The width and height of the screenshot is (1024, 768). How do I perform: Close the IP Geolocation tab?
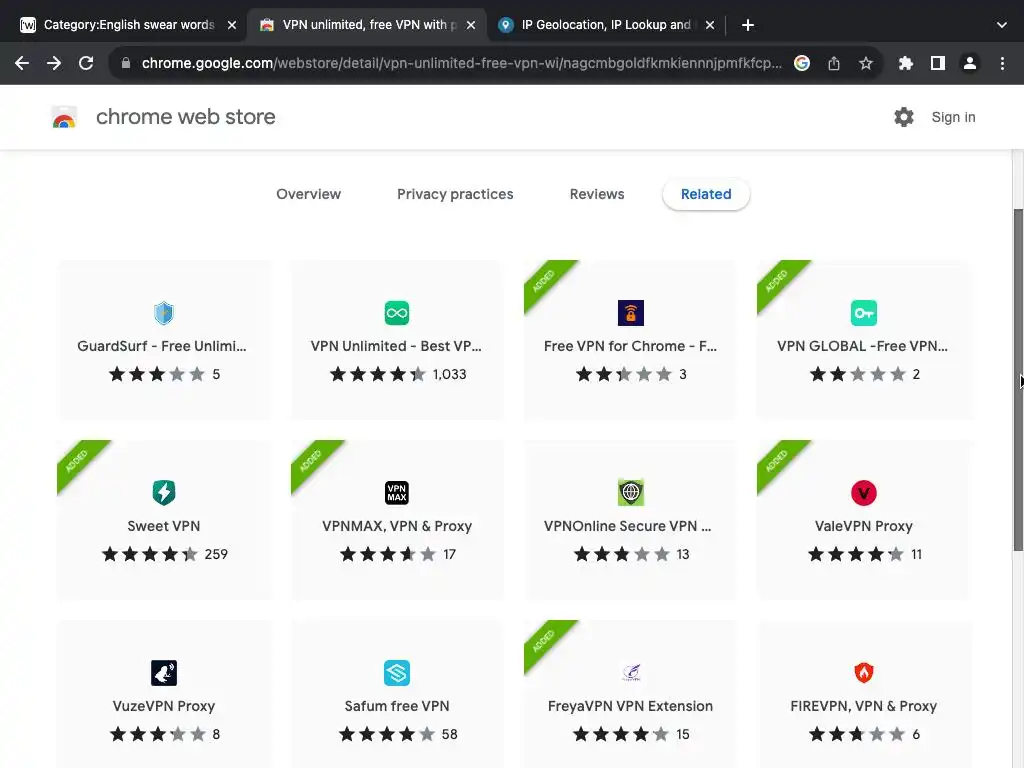710,25
